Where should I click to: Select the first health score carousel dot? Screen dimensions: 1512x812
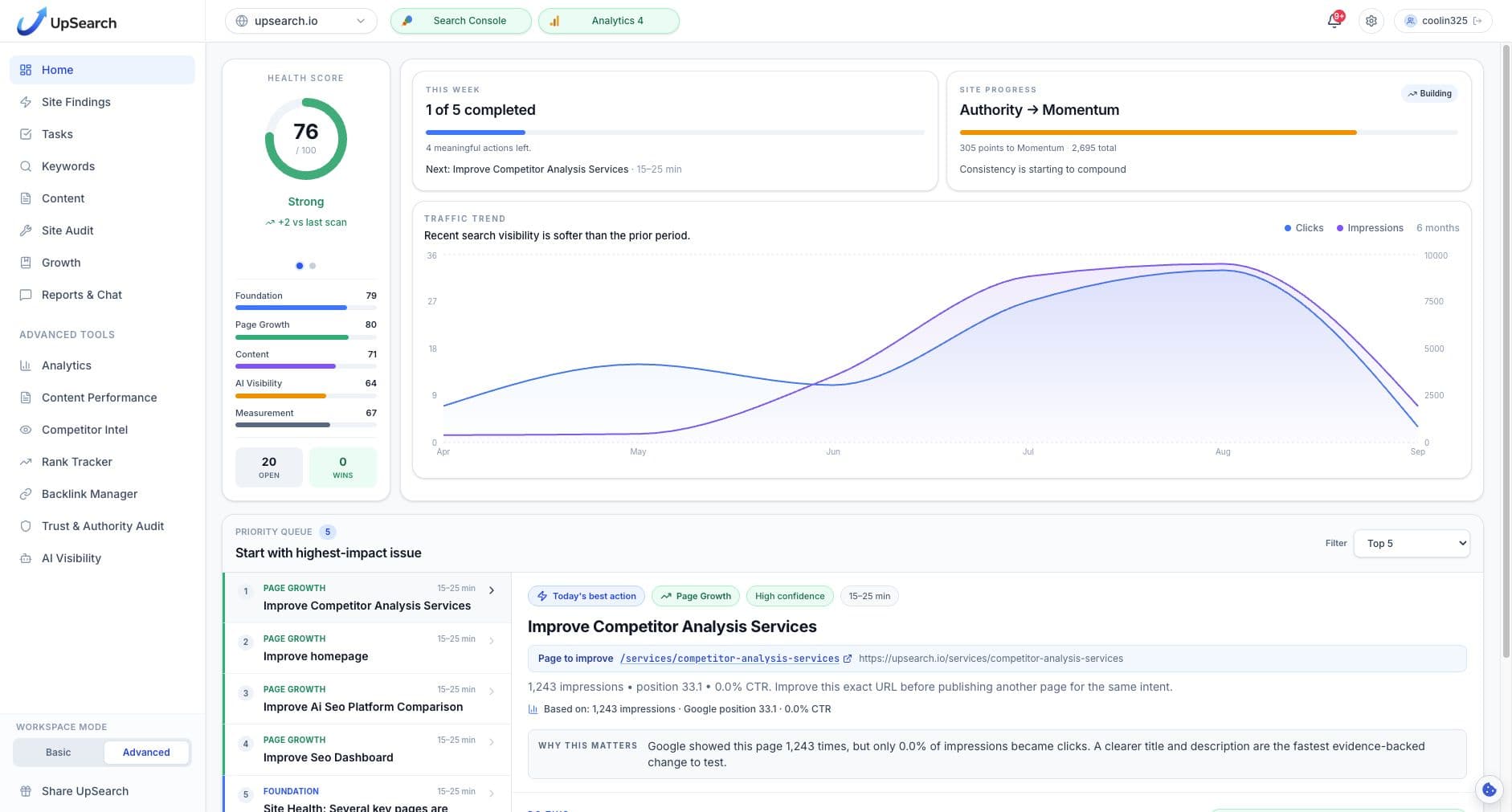tap(300, 266)
